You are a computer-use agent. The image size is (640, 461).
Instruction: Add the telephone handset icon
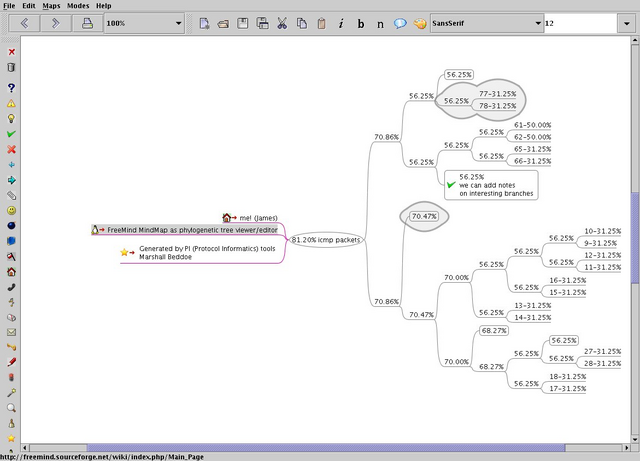point(11,287)
